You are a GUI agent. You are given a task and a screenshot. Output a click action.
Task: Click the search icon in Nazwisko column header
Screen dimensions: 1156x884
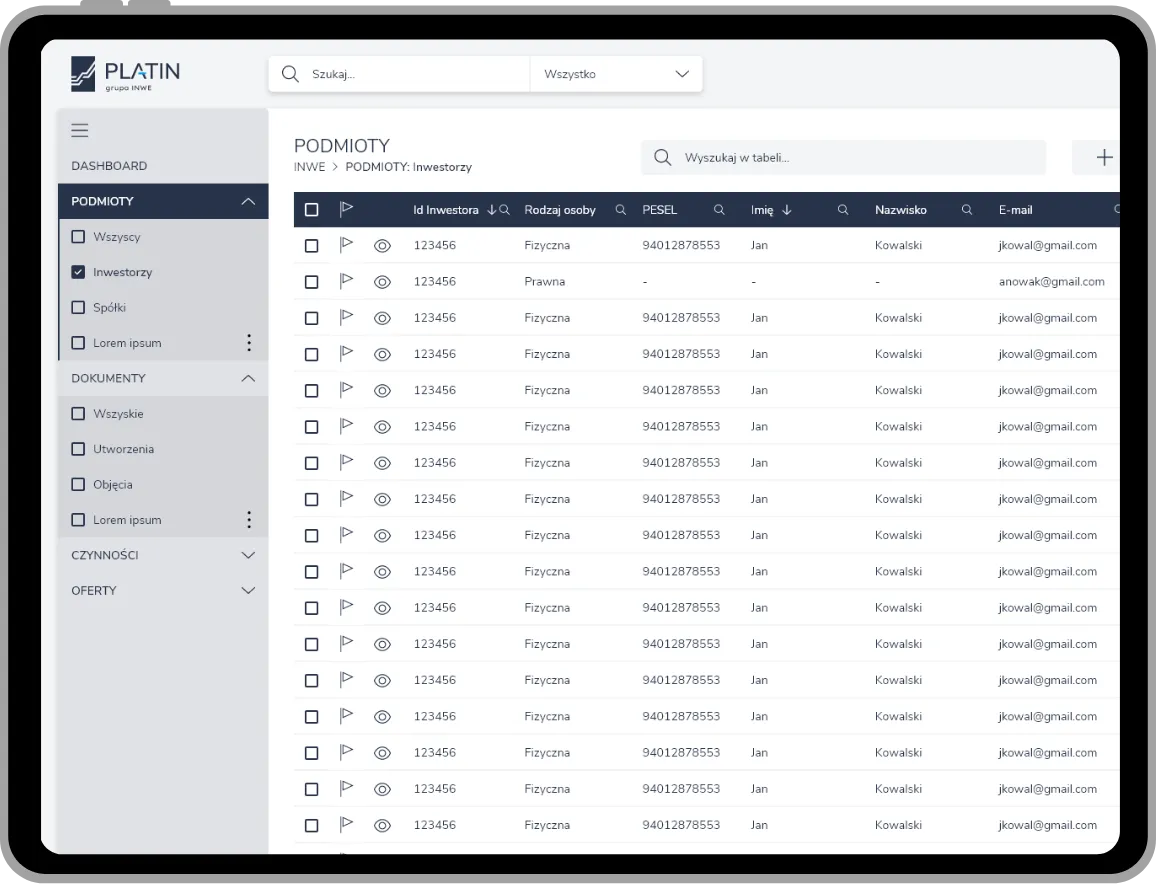coord(967,210)
